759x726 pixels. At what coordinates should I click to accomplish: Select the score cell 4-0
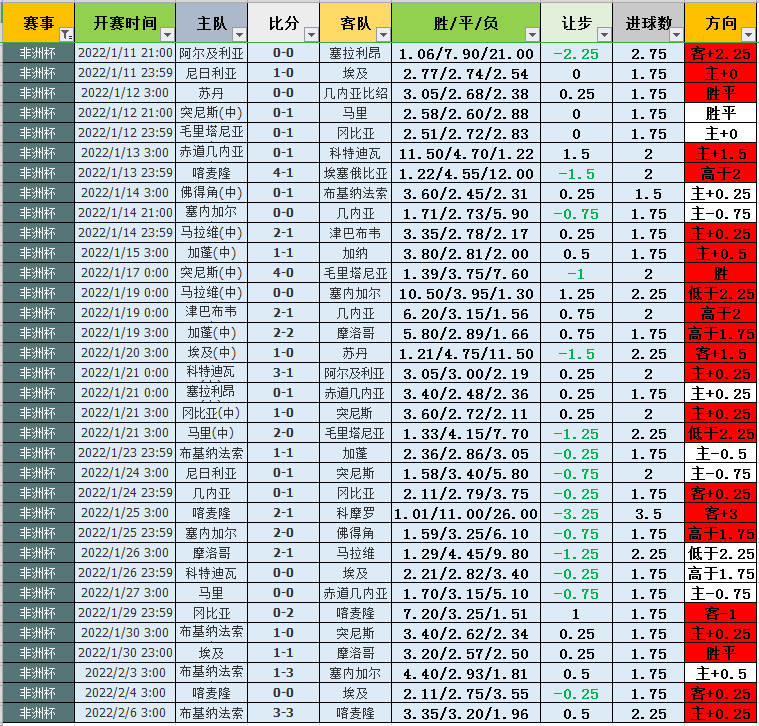coord(283,273)
